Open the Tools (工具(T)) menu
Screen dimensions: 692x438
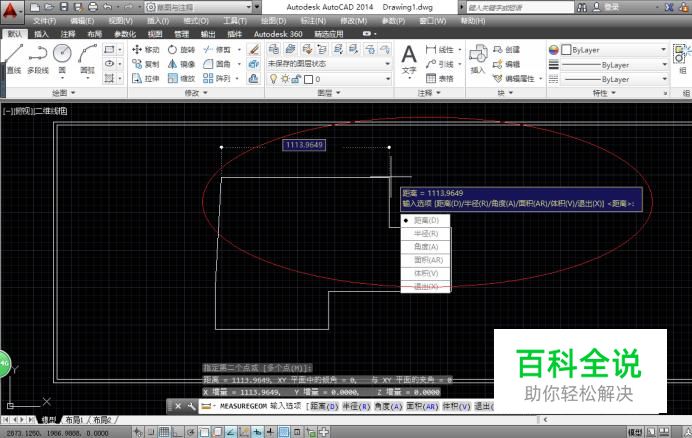[x=235, y=21]
